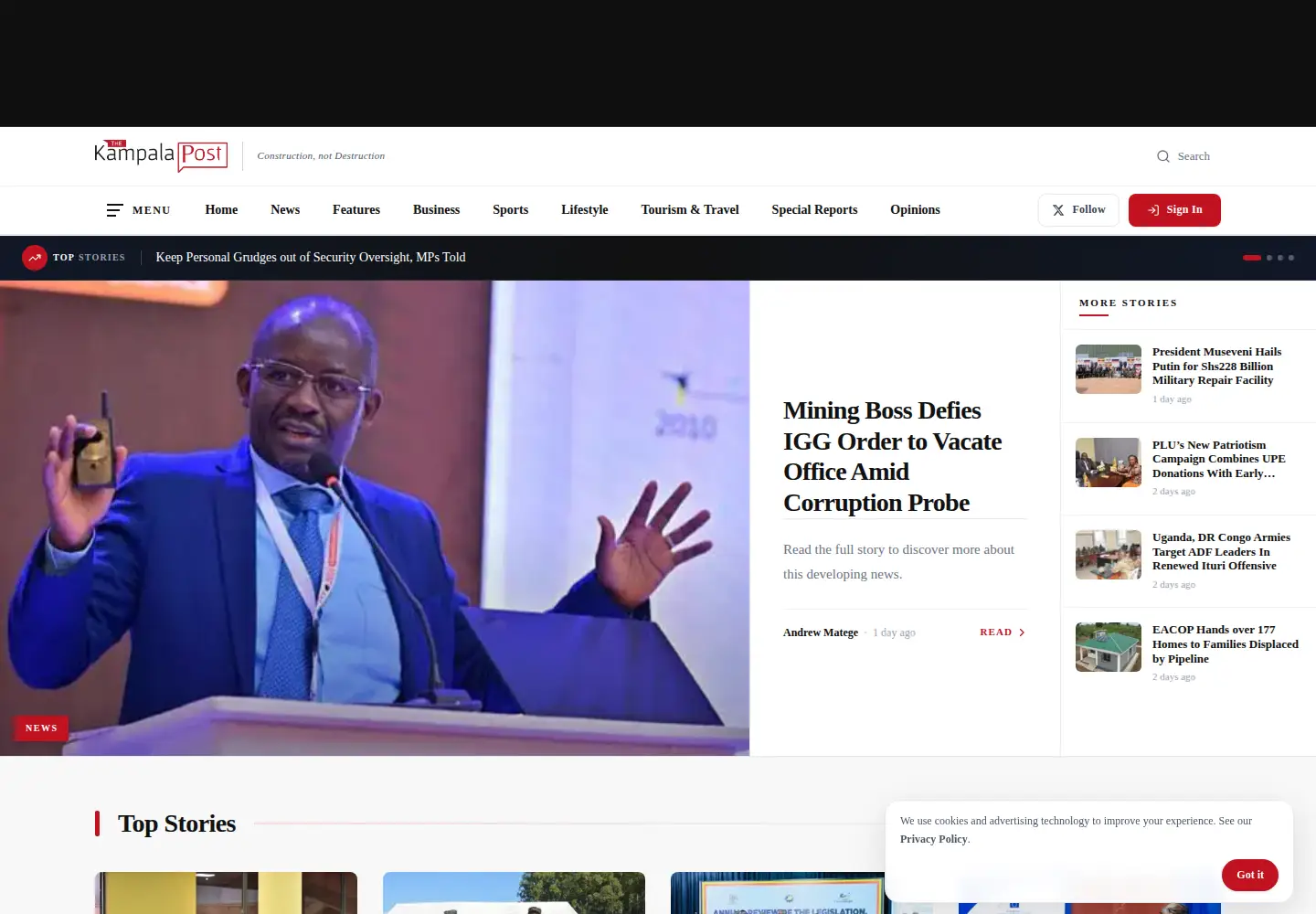
Task: Click the X icon on Follow button
Action: [x=1058, y=210]
